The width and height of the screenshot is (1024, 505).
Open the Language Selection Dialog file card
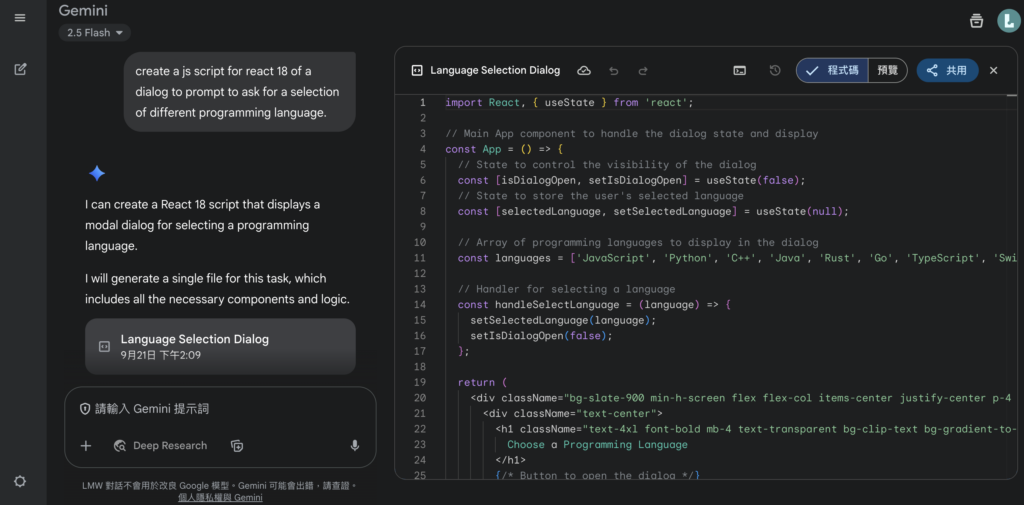(220, 346)
